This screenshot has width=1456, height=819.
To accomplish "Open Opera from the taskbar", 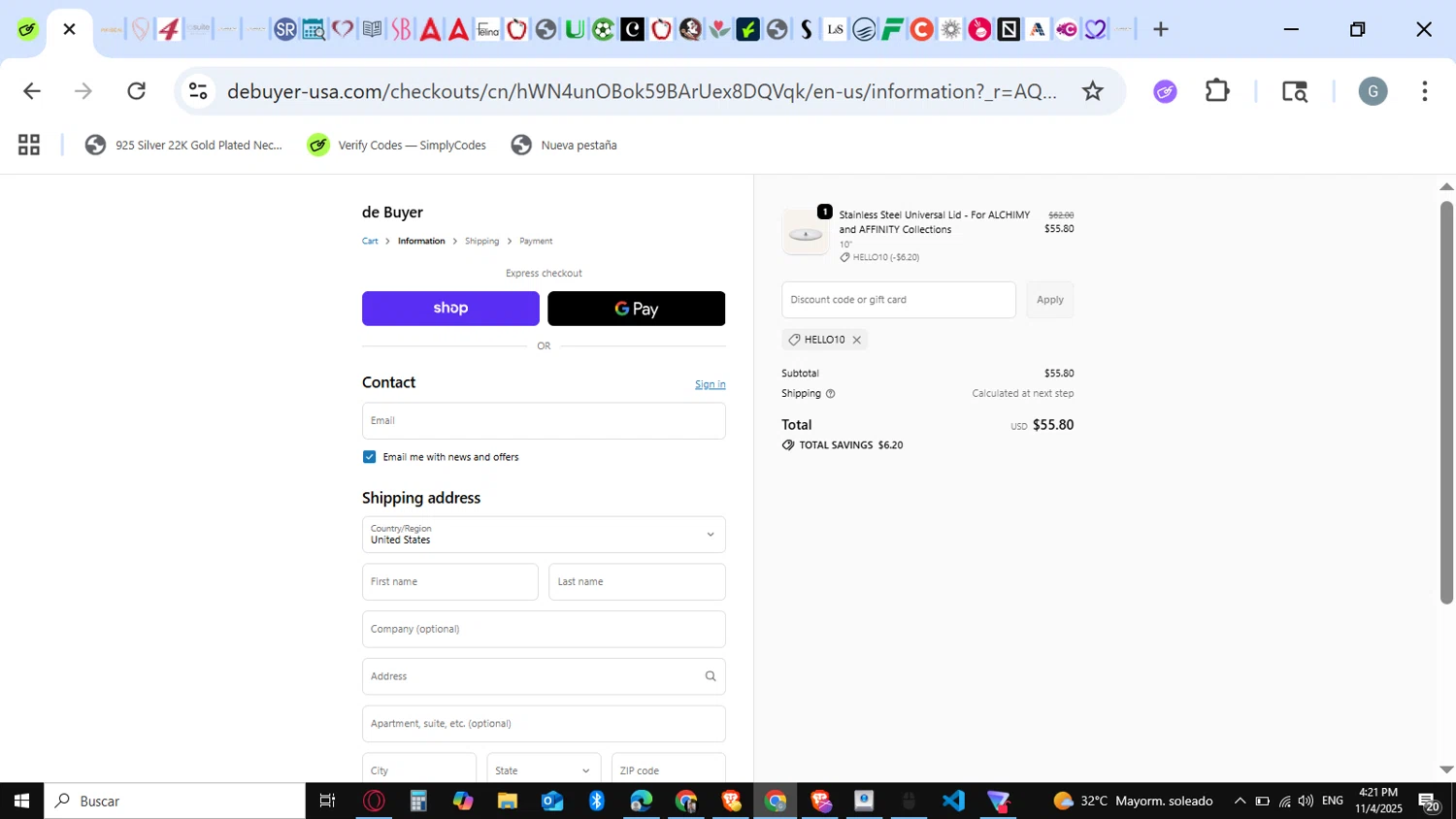I will (x=374, y=801).
